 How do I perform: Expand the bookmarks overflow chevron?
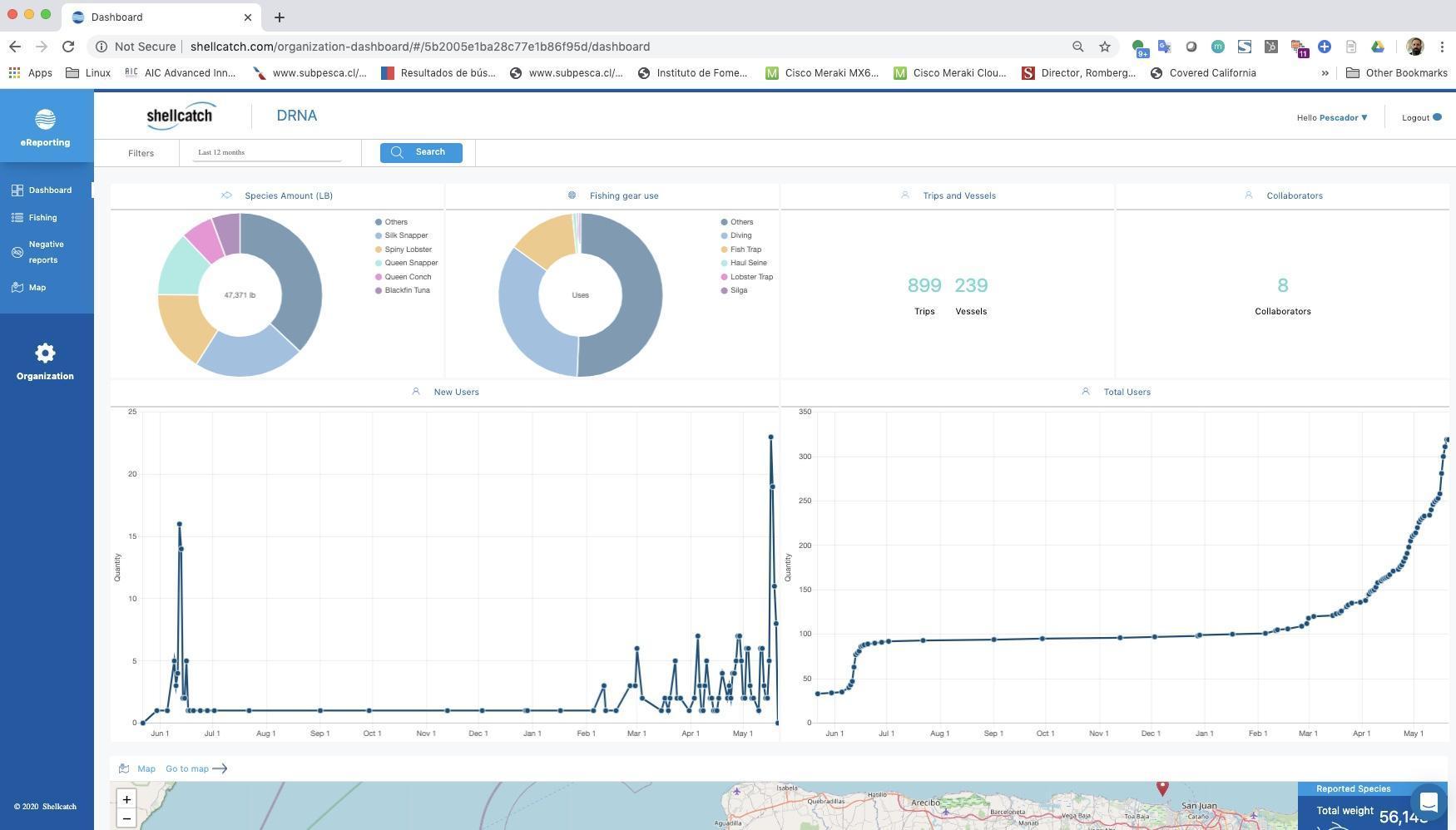point(1325,73)
